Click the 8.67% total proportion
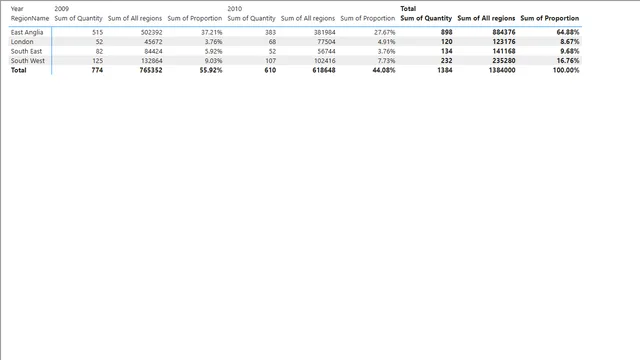640x360 pixels. point(570,42)
